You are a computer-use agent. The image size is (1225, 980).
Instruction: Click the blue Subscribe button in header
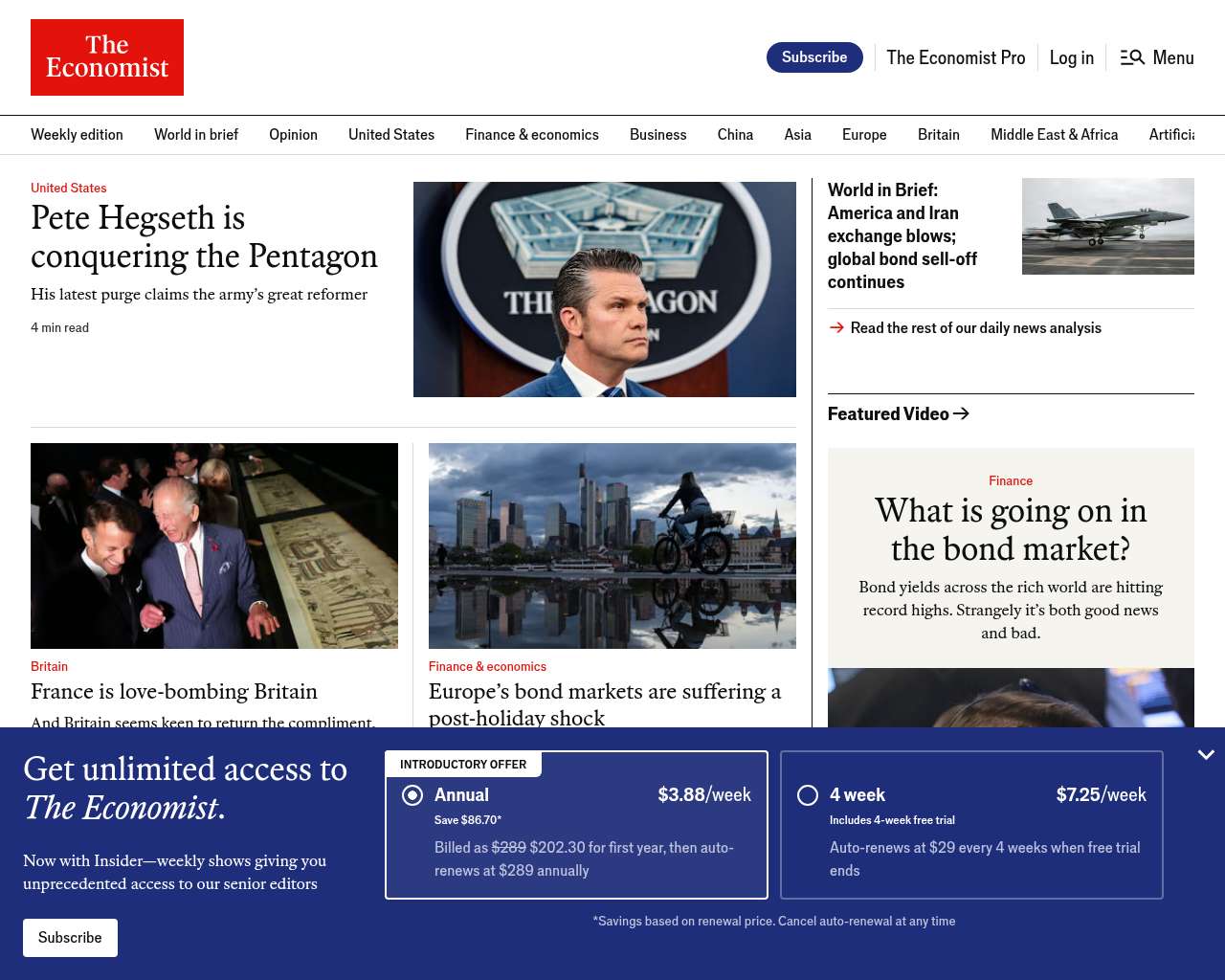814,57
